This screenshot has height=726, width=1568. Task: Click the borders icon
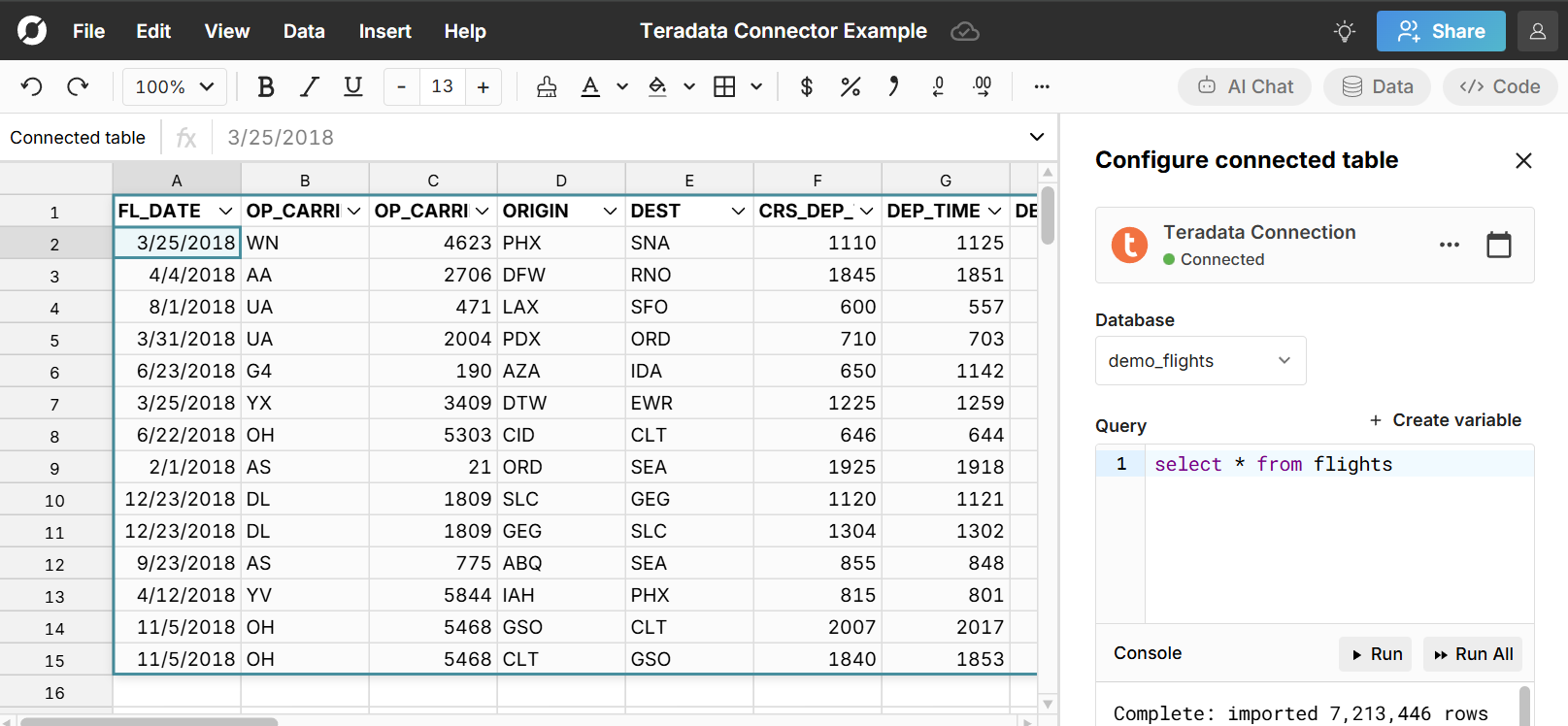point(724,86)
